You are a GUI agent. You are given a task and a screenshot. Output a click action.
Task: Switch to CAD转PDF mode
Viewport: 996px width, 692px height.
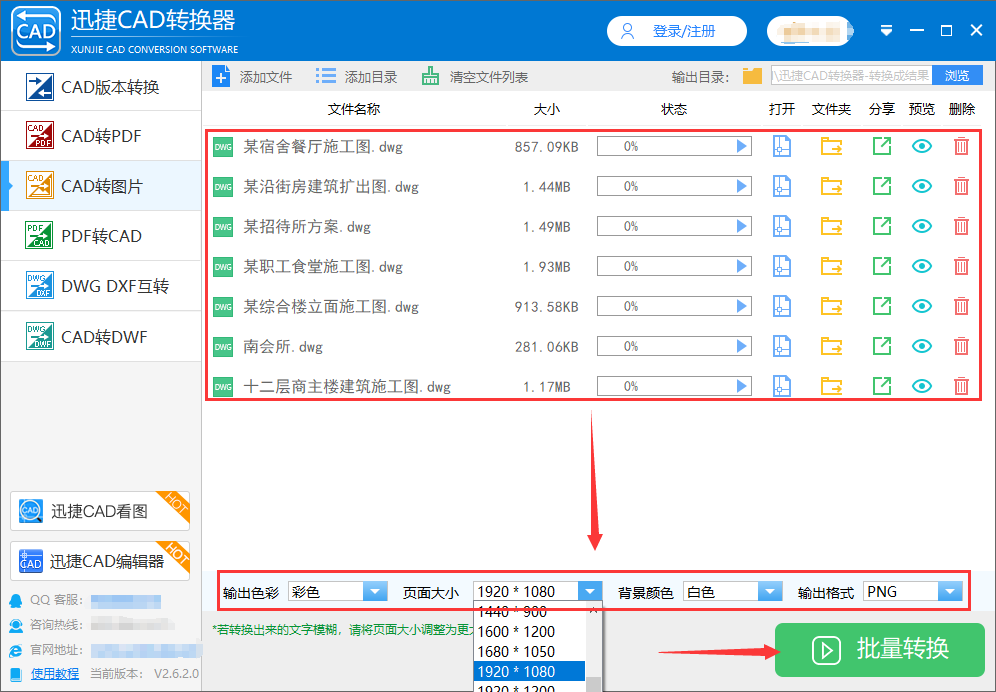102,136
